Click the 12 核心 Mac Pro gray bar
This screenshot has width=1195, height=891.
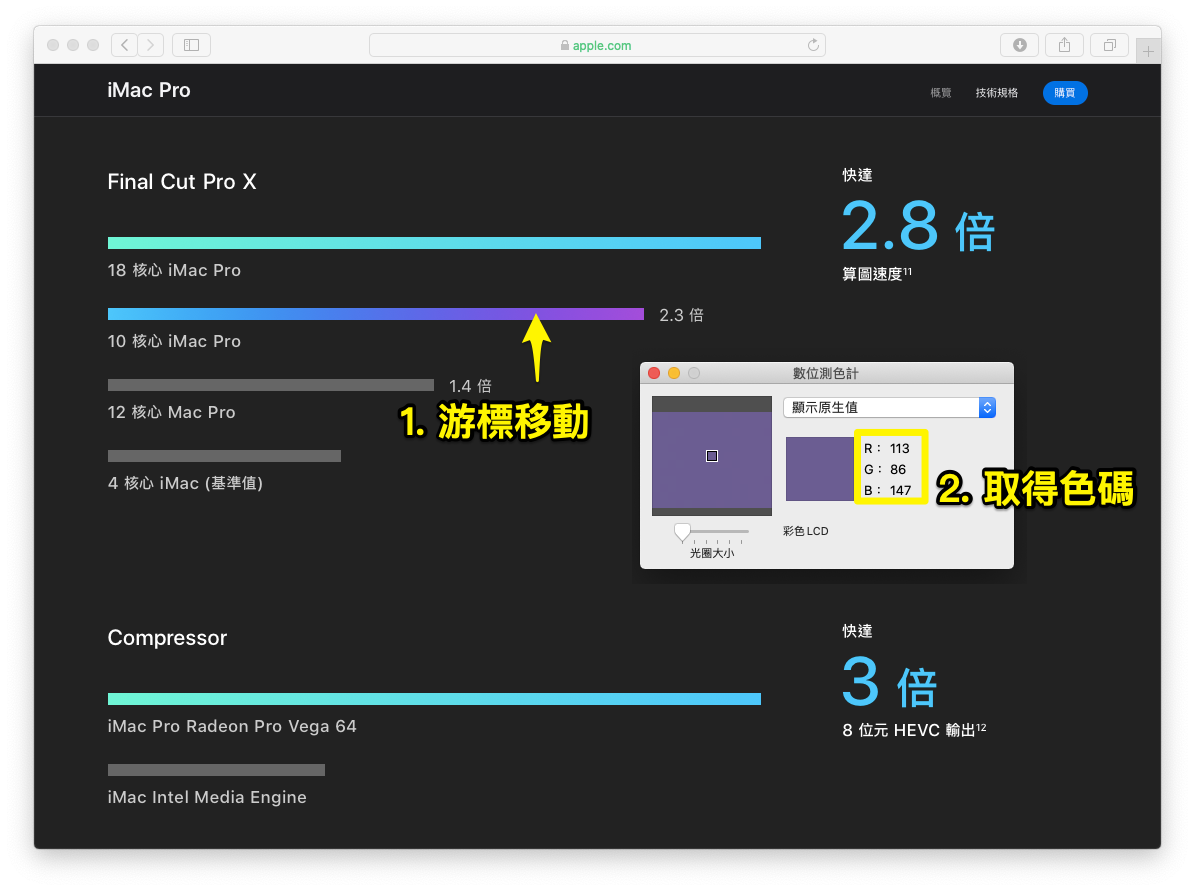(271, 385)
